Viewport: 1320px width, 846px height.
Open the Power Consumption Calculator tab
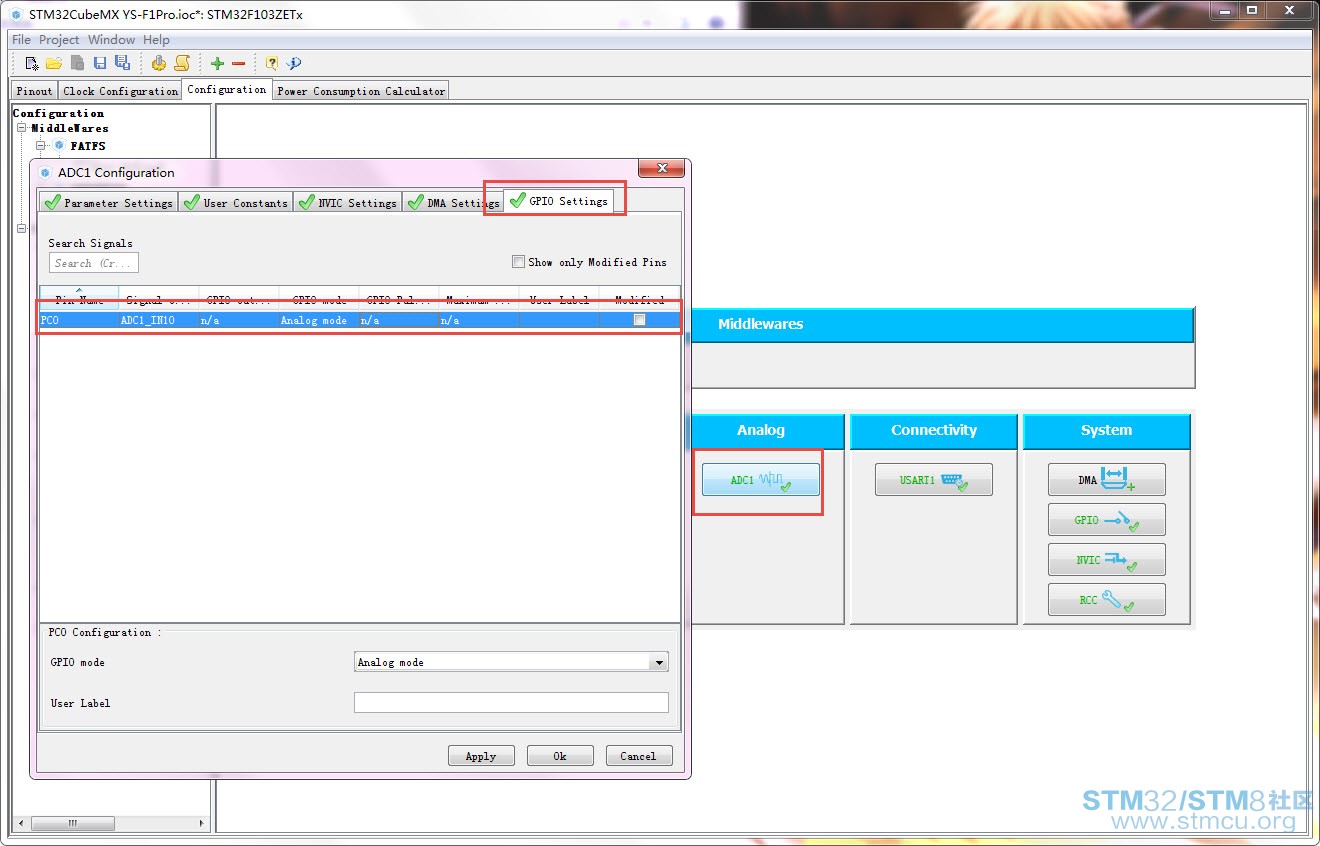[361, 91]
